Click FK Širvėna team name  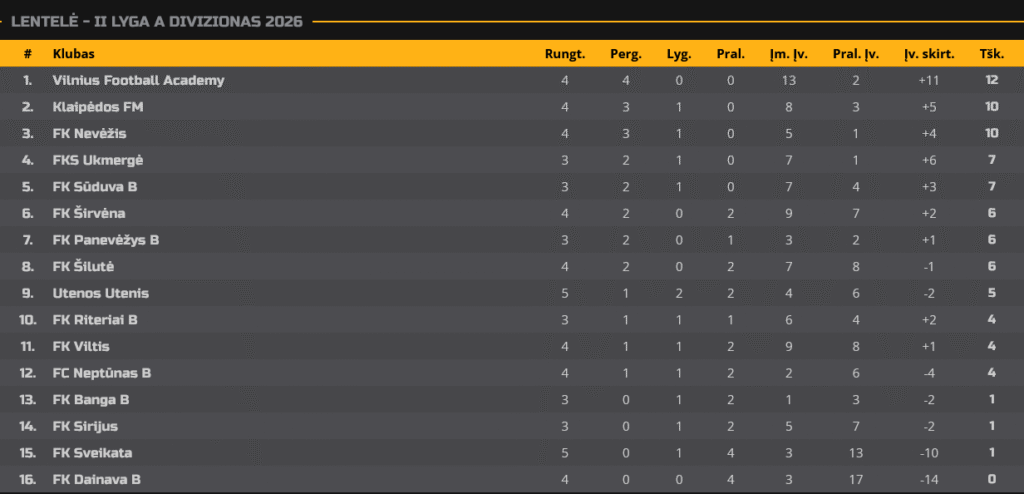[x=89, y=213]
